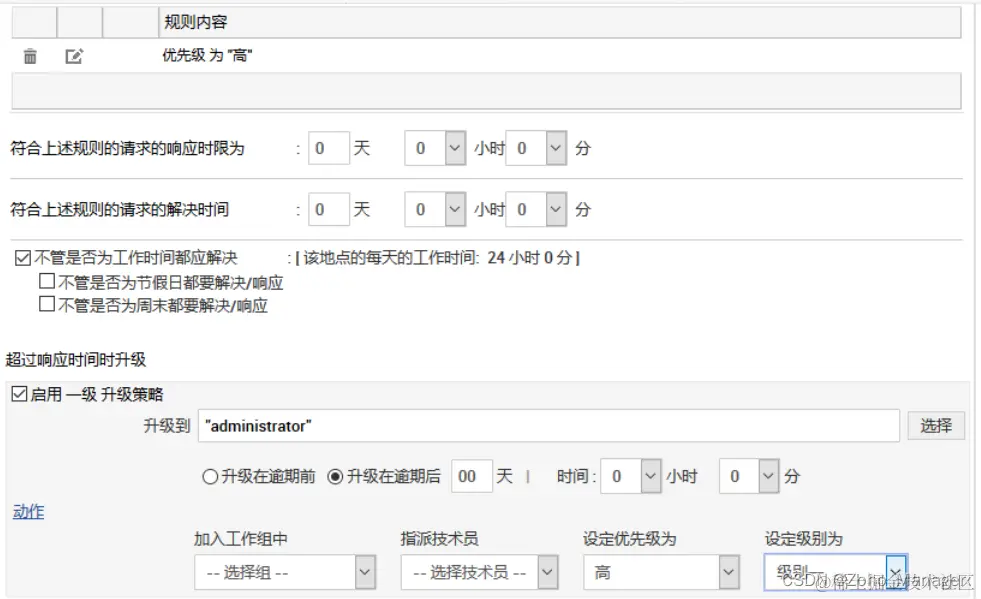Toggle 不管是否为工作时间都应解决 checkbox
Image resolution: width=981 pixels, height=599 pixels.
click(23, 258)
